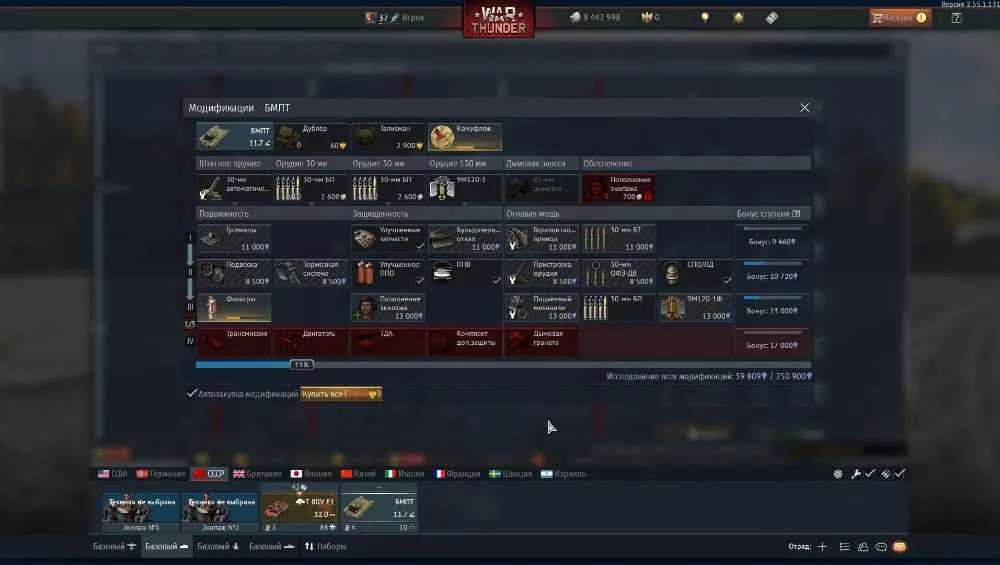Toggle the wrench auto-repair checkmark

(870, 473)
